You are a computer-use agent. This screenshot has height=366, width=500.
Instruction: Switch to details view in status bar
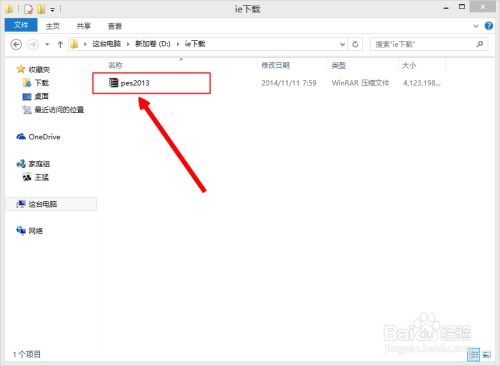click(473, 355)
